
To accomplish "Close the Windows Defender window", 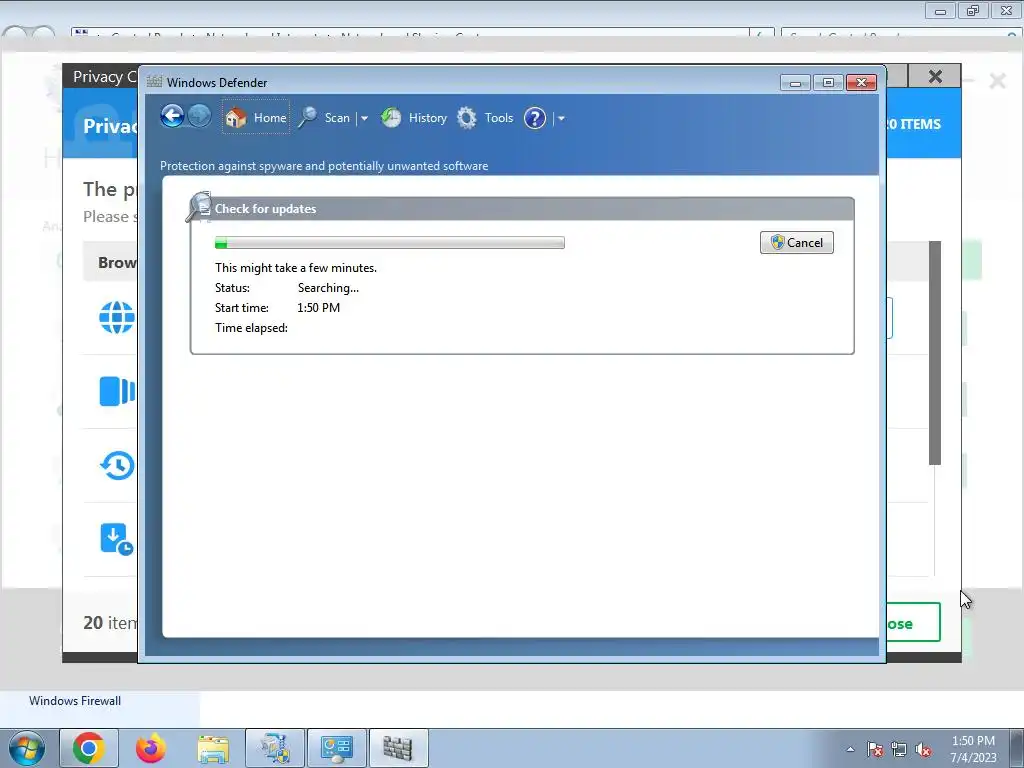I will [861, 82].
